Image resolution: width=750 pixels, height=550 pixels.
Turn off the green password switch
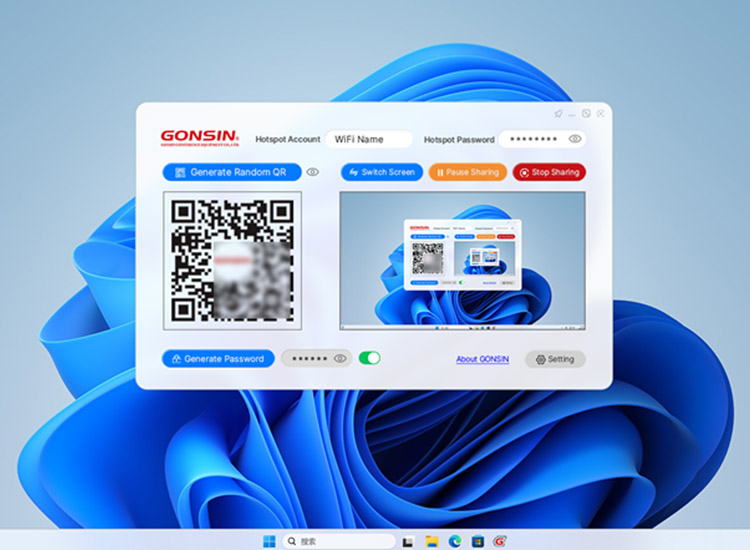(370, 358)
